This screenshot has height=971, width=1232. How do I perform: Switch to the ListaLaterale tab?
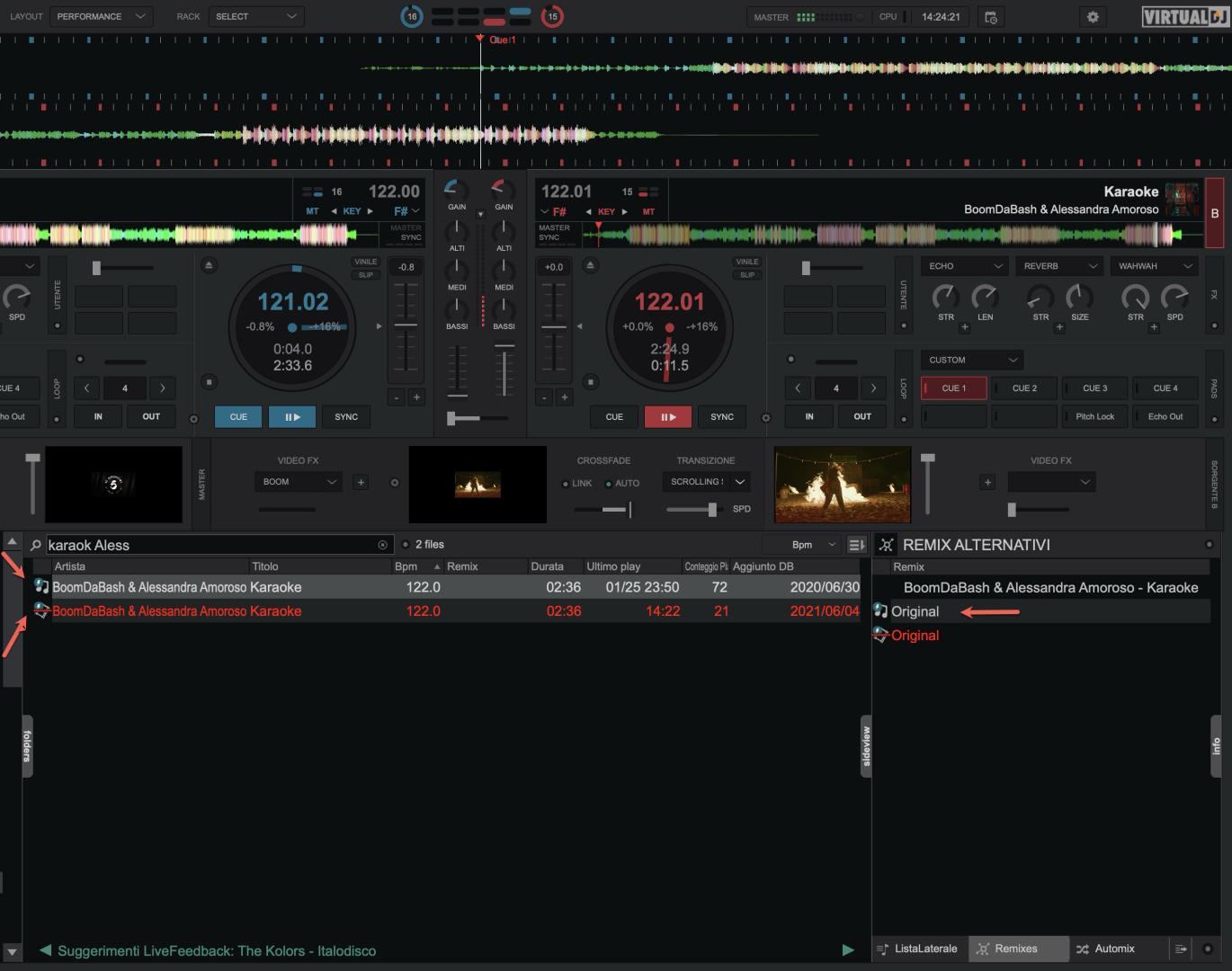click(x=917, y=949)
